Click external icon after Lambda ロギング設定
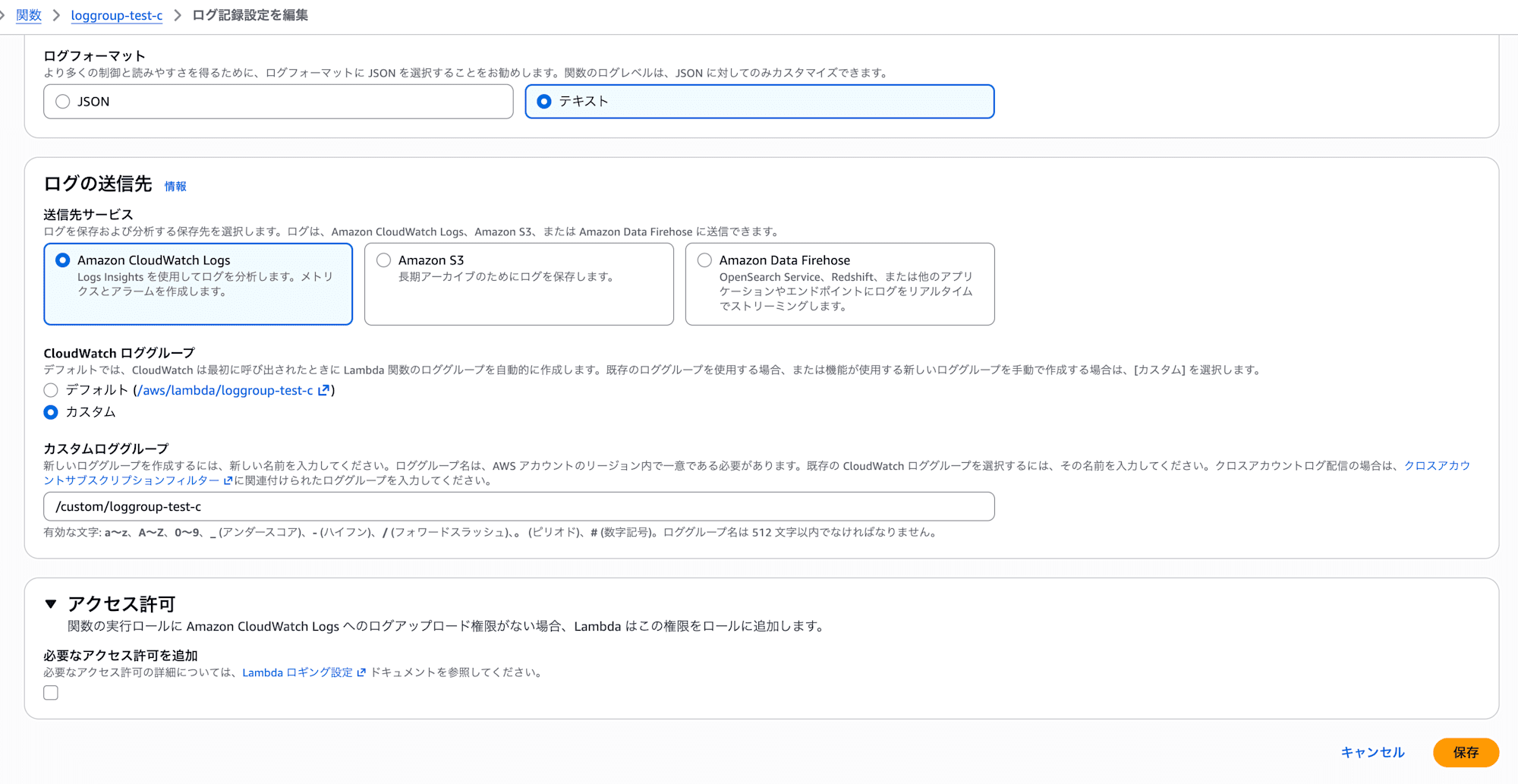The height and width of the screenshot is (784, 1518). [x=361, y=672]
